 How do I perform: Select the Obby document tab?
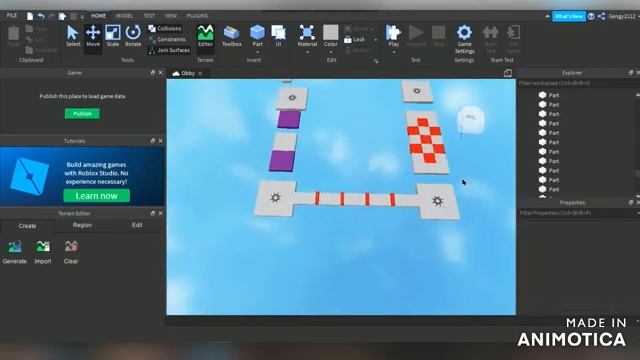coord(188,73)
